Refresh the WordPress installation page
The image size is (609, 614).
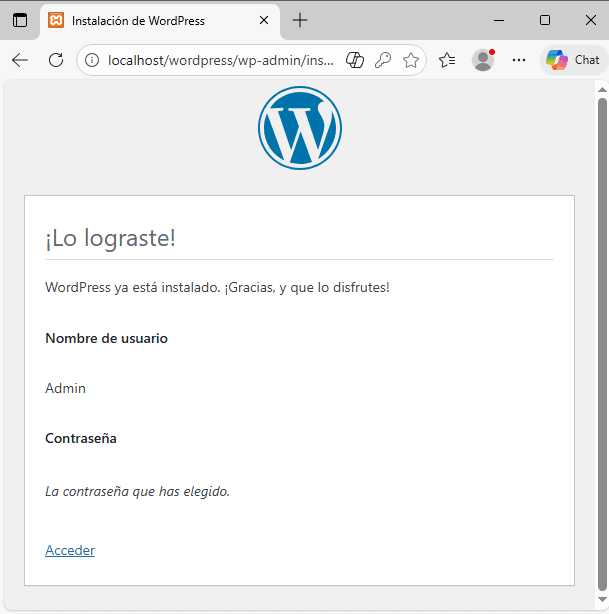[56, 60]
